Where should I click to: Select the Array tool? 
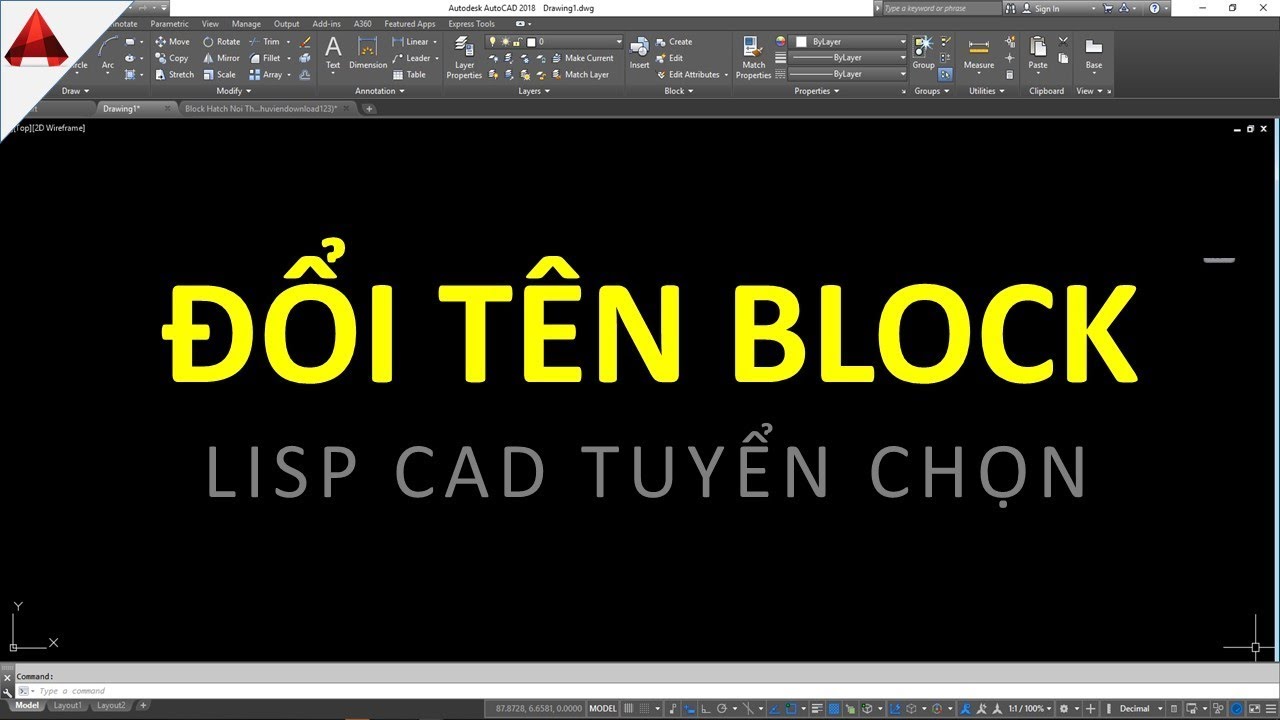266,74
